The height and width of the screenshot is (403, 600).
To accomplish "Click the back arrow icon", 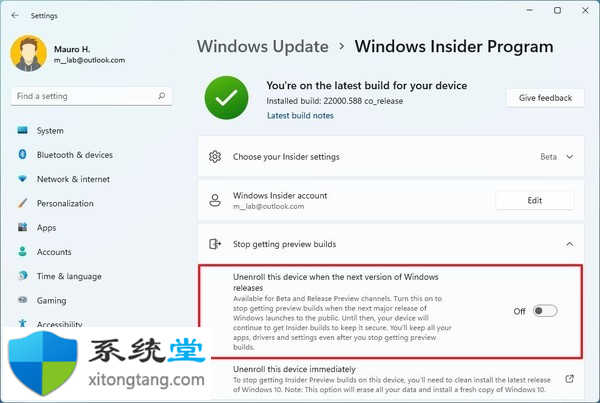I will (x=15, y=16).
